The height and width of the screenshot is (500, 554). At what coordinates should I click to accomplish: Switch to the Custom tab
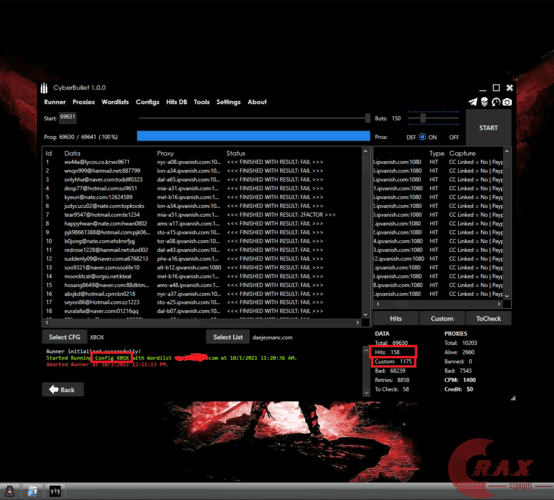pos(442,318)
